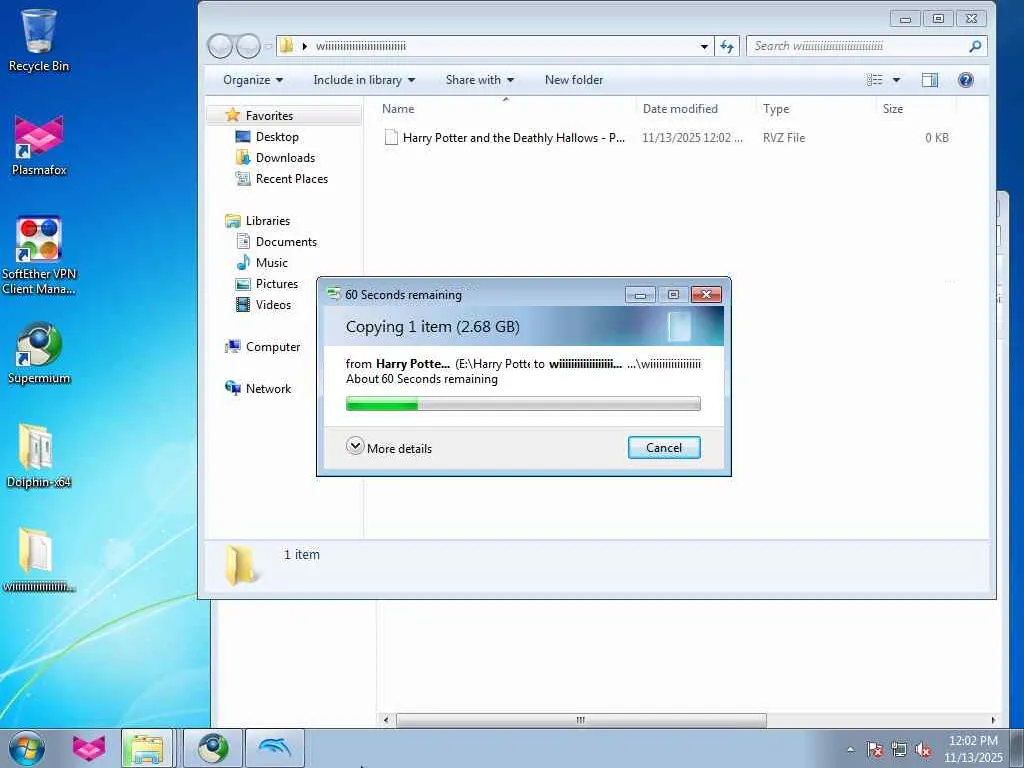Click the Plasmafox taskbar icon
Screen dimensions: 1024x768
89,748
